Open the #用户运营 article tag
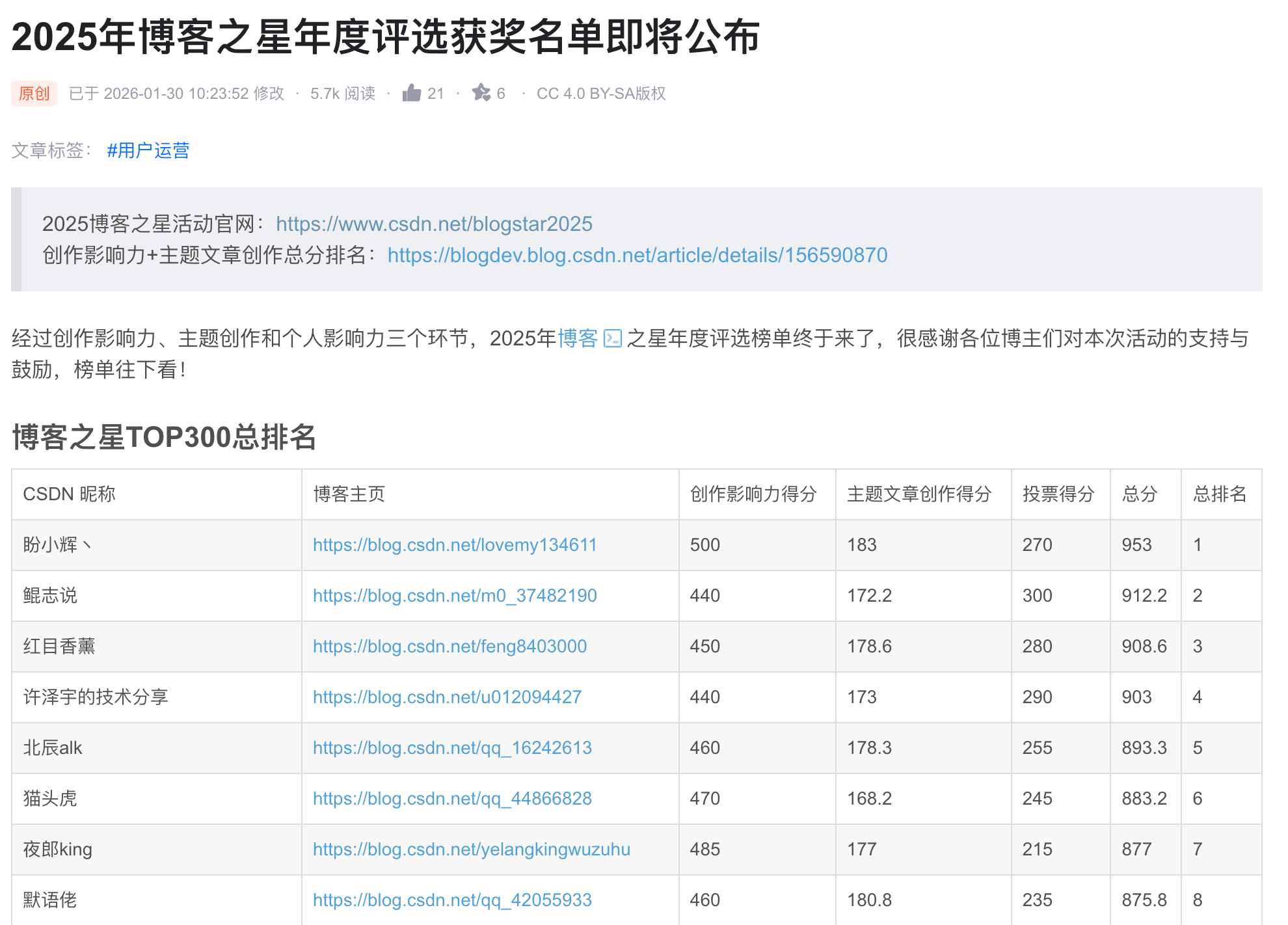Image resolution: width=1288 pixels, height=925 pixels. coord(148,150)
